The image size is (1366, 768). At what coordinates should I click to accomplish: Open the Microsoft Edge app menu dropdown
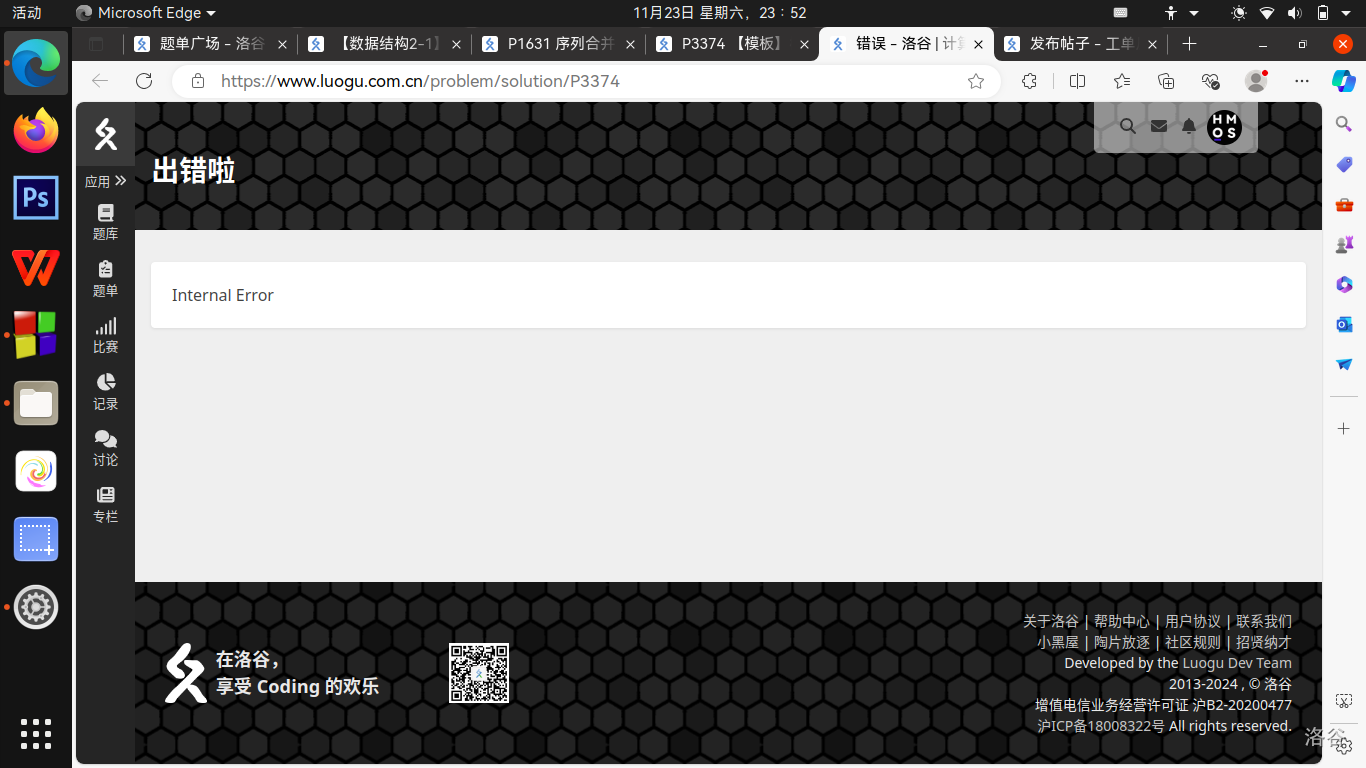pyautogui.click(x=146, y=13)
